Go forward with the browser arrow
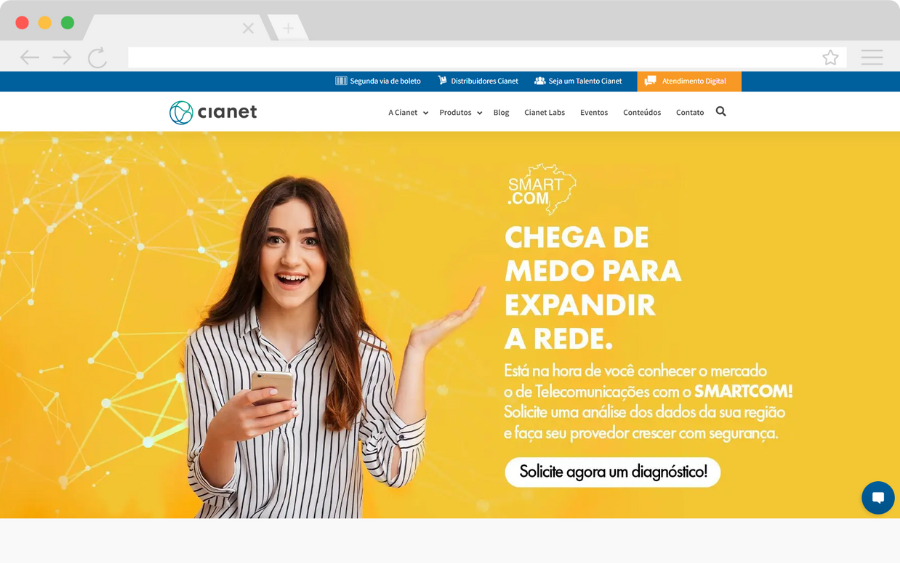 point(62,57)
